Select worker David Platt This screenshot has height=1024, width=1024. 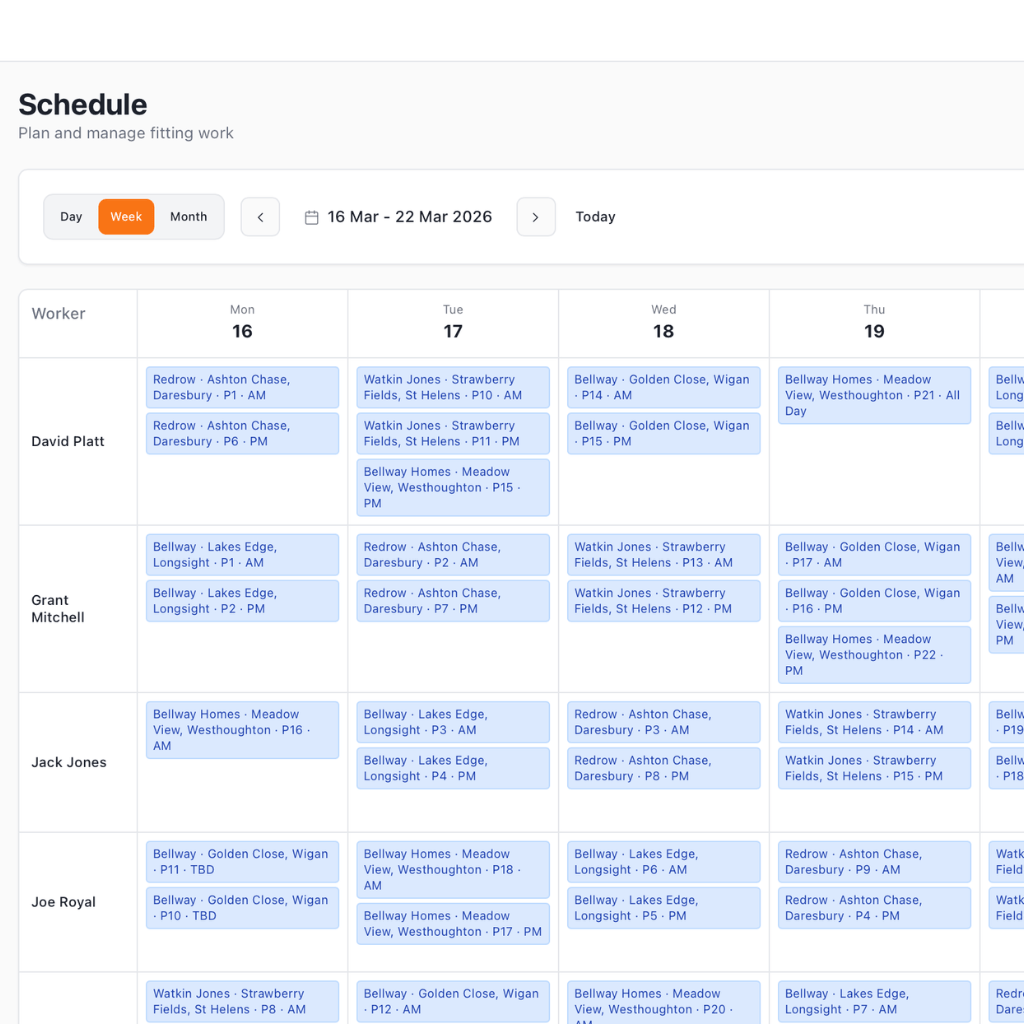(x=68, y=441)
